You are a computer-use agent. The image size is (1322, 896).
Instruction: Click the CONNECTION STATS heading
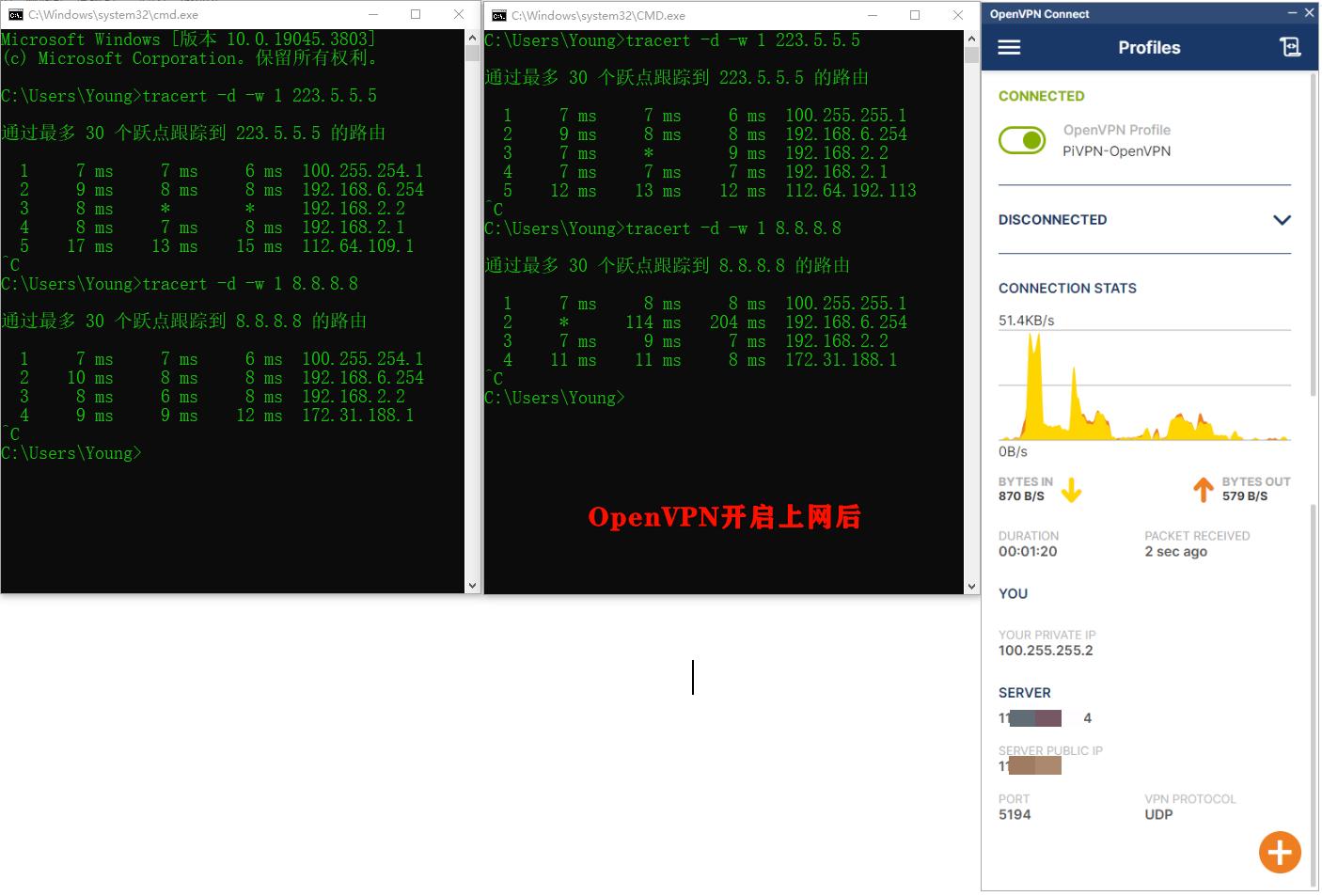pos(1067,289)
